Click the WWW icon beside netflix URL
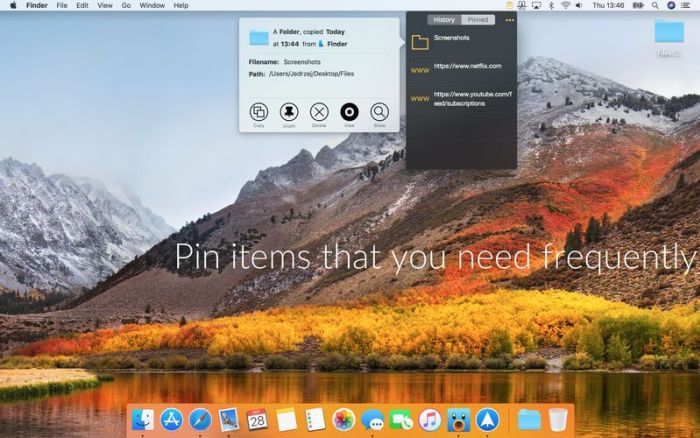 click(420, 71)
